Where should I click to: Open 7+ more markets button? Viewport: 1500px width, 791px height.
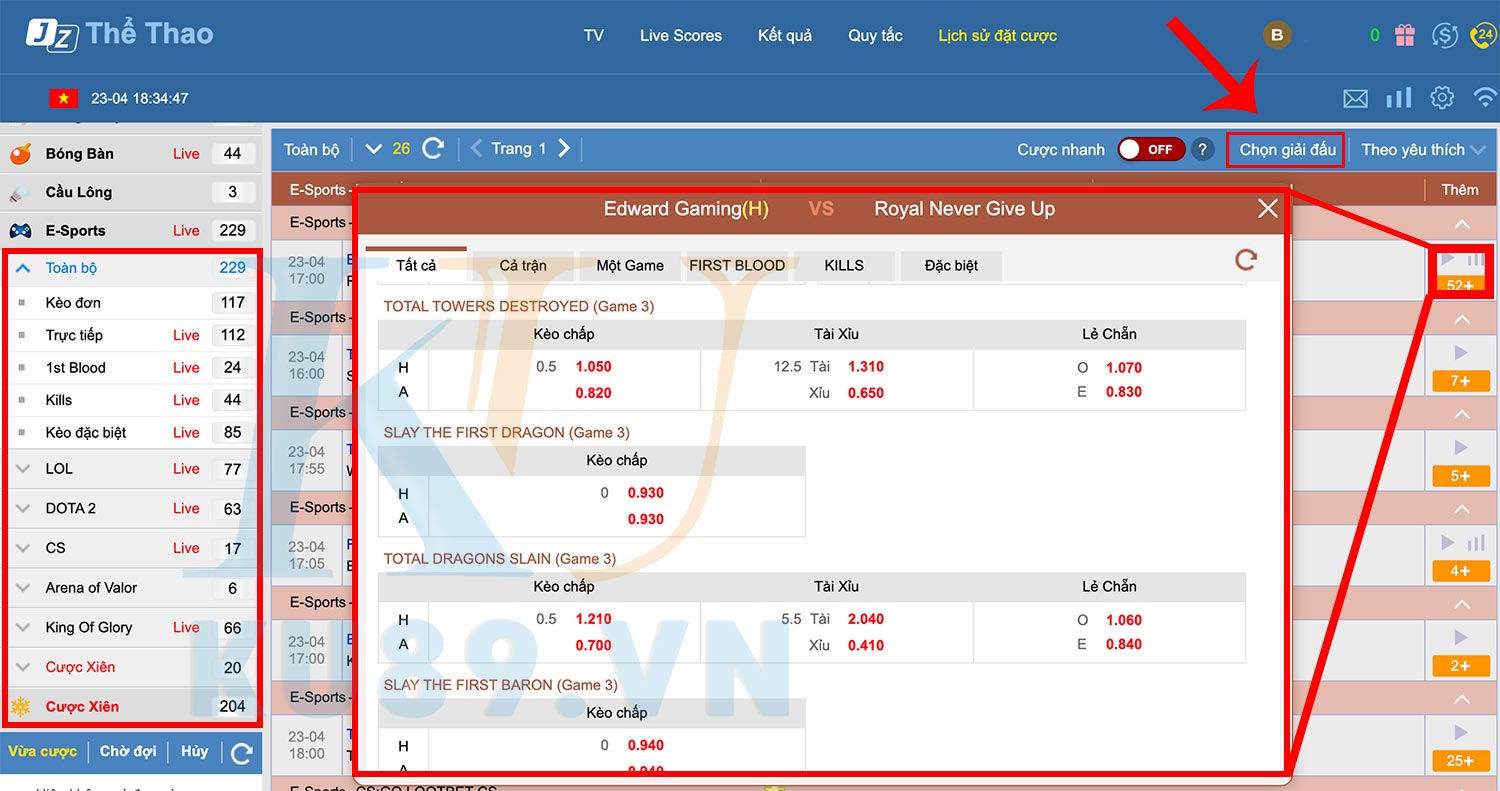[1461, 381]
